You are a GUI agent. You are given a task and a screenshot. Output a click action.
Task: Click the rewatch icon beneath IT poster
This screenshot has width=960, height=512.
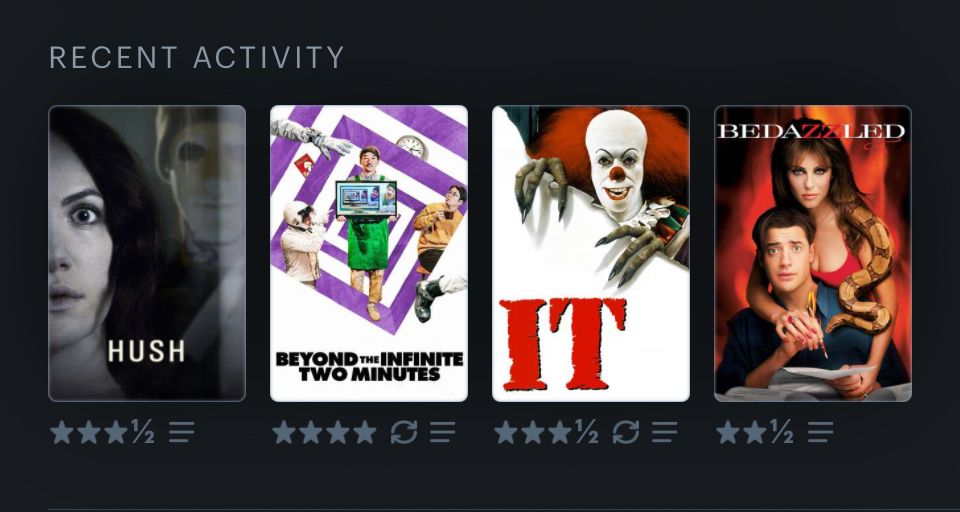coord(626,432)
